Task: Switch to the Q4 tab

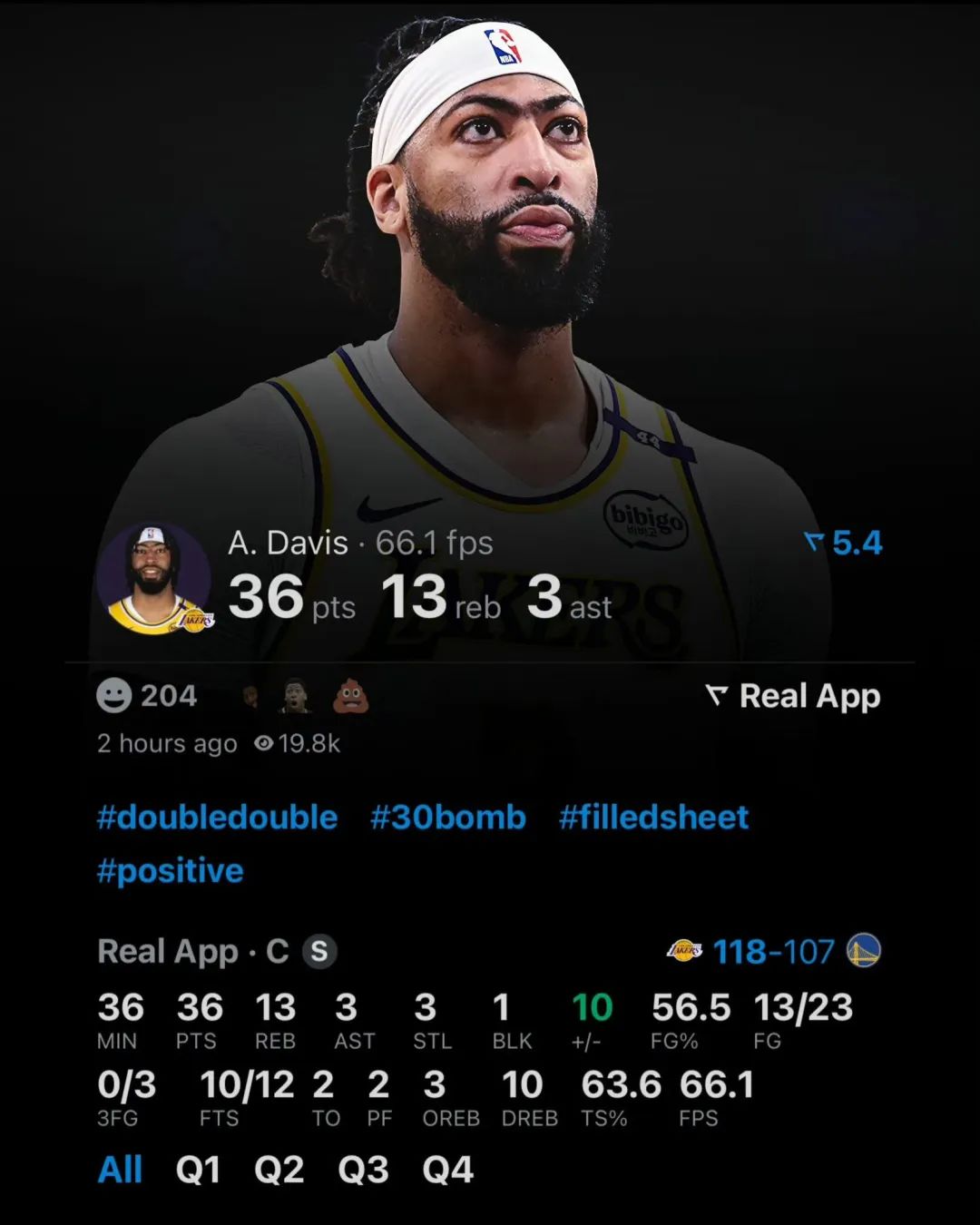Action: pyautogui.click(x=448, y=1170)
